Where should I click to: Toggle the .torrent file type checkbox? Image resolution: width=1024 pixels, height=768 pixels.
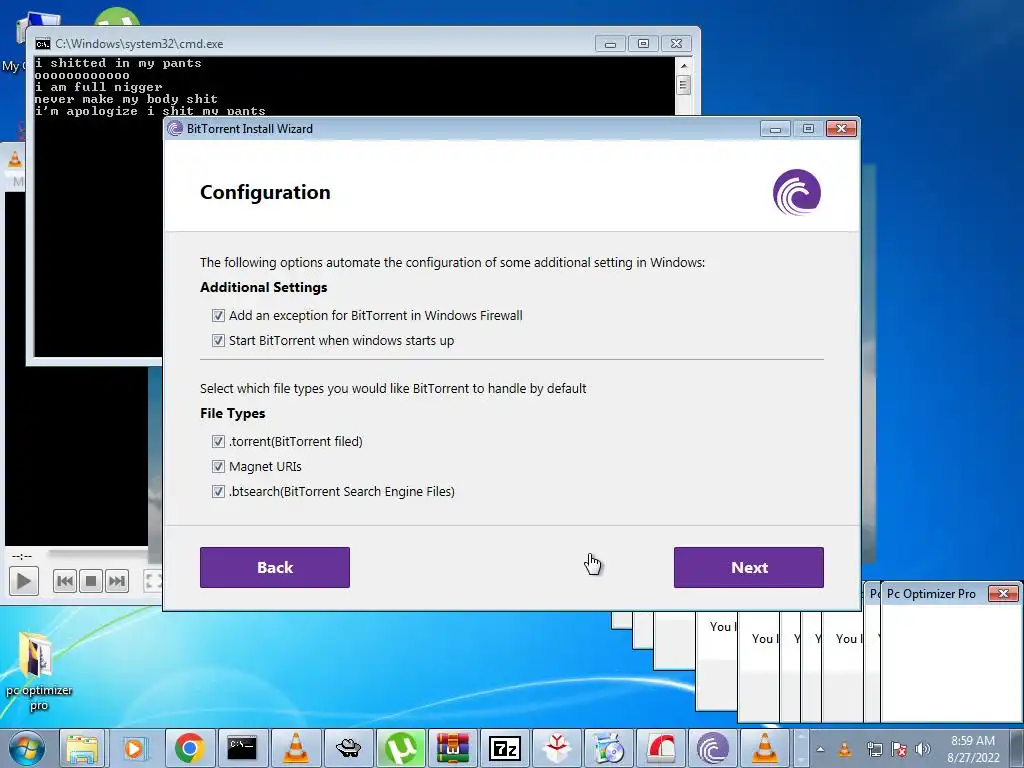pyautogui.click(x=218, y=441)
